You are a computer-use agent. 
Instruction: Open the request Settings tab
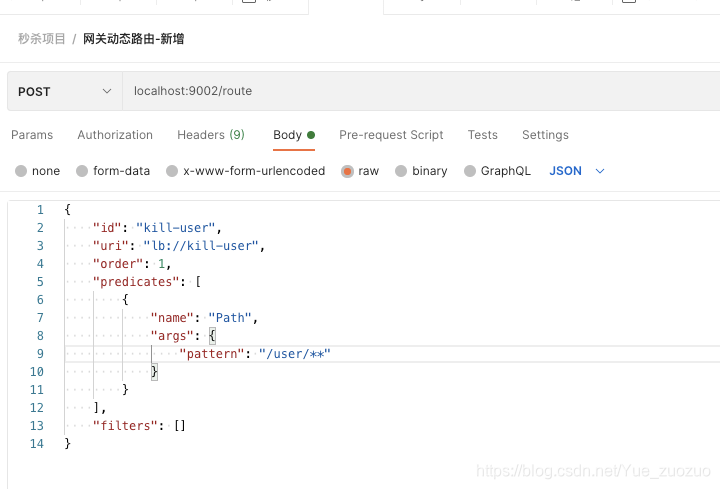[545, 135]
